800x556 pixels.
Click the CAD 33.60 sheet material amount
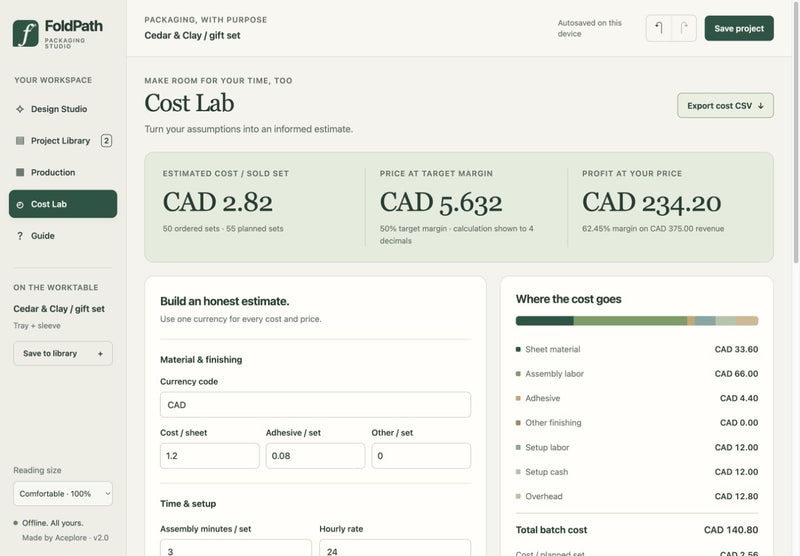[x=736, y=349]
